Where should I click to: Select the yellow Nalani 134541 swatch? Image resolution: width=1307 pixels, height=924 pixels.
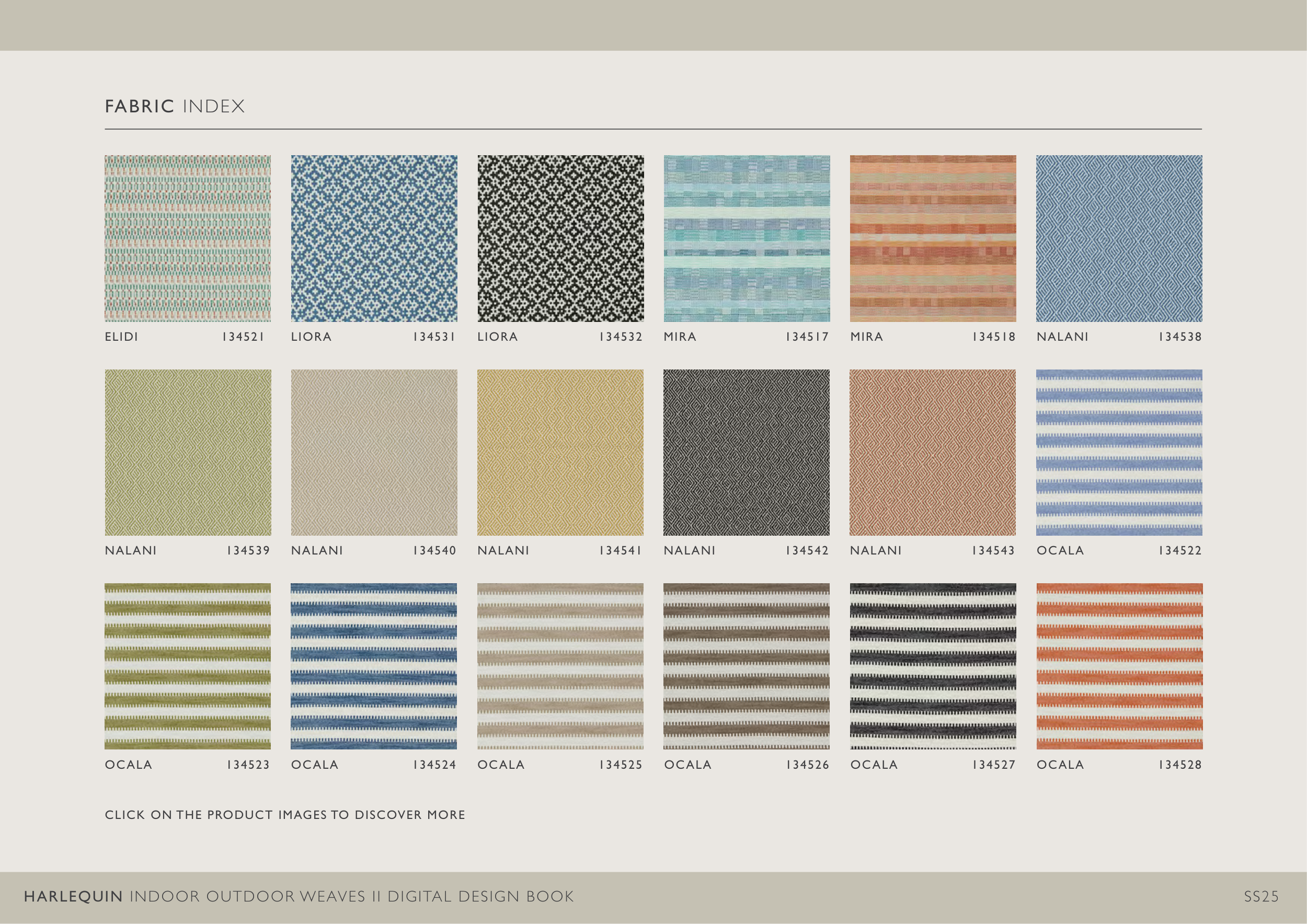tap(560, 452)
